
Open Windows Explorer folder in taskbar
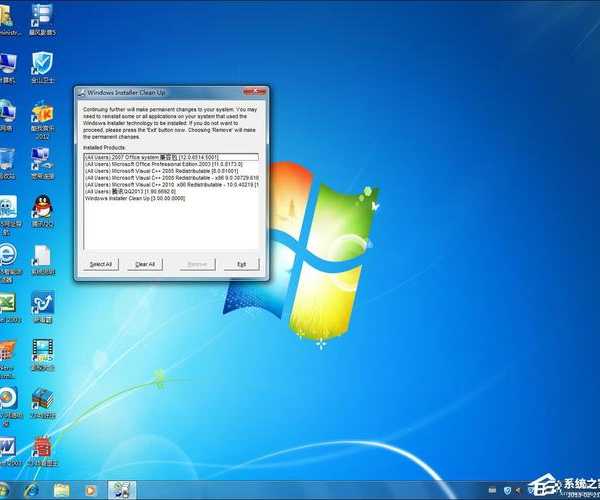tap(62, 490)
